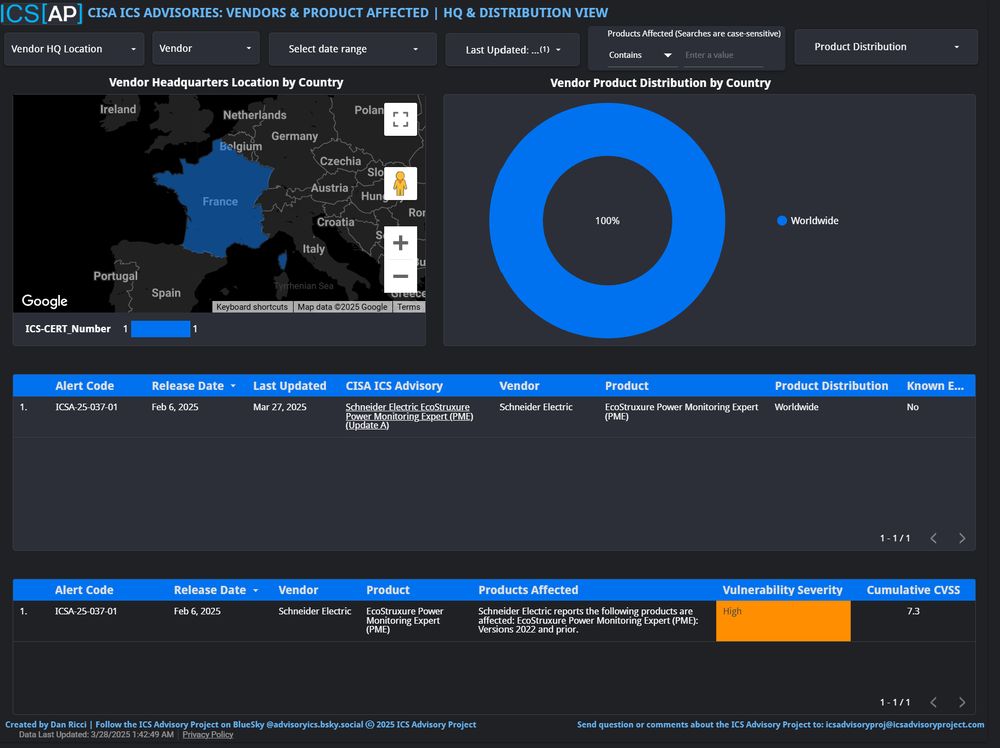The width and height of the screenshot is (1000, 748).
Task: Click the Vulnerability Severity column header
Action: [x=783, y=590]
